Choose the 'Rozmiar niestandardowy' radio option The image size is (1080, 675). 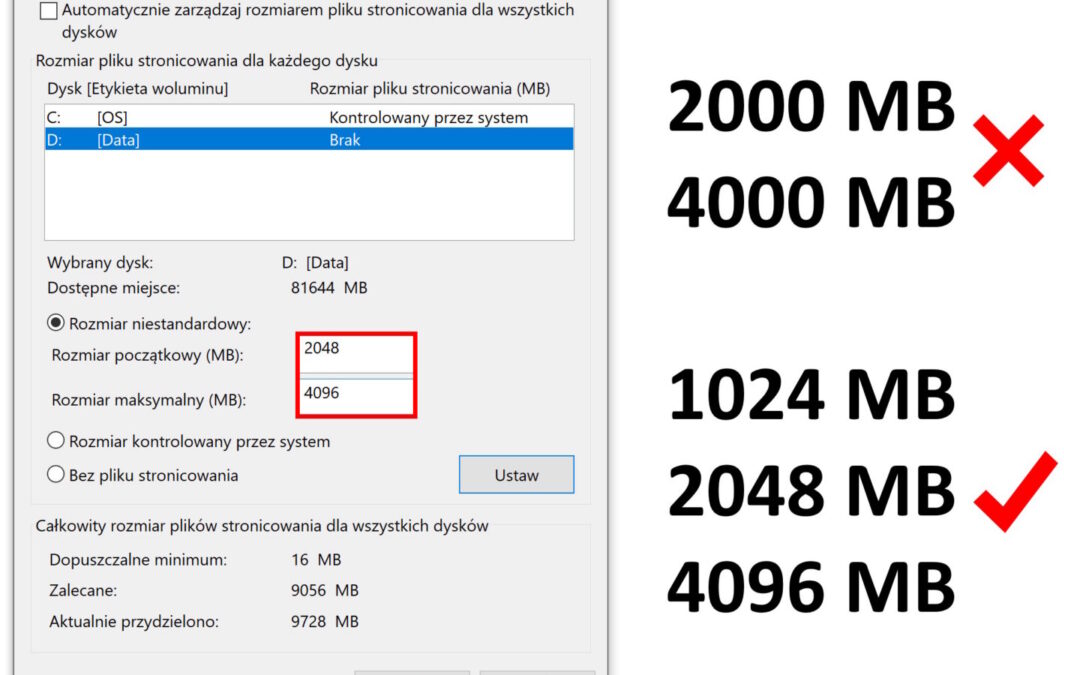57,323
